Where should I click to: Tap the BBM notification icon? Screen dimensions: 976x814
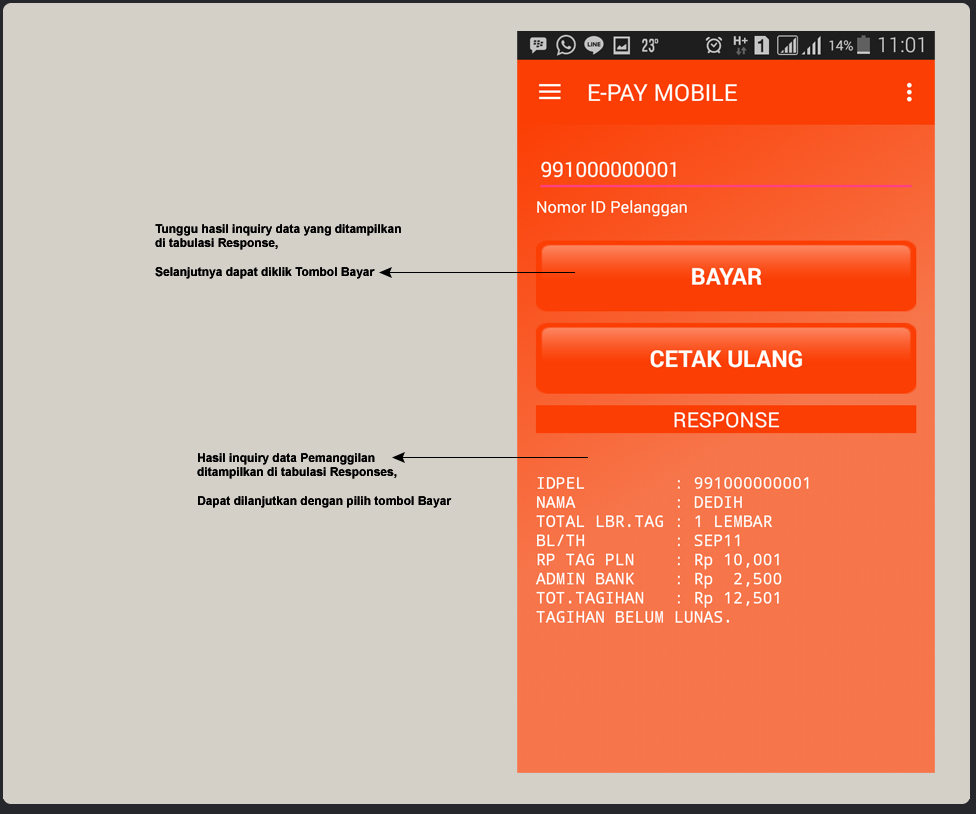pos(538,45)
